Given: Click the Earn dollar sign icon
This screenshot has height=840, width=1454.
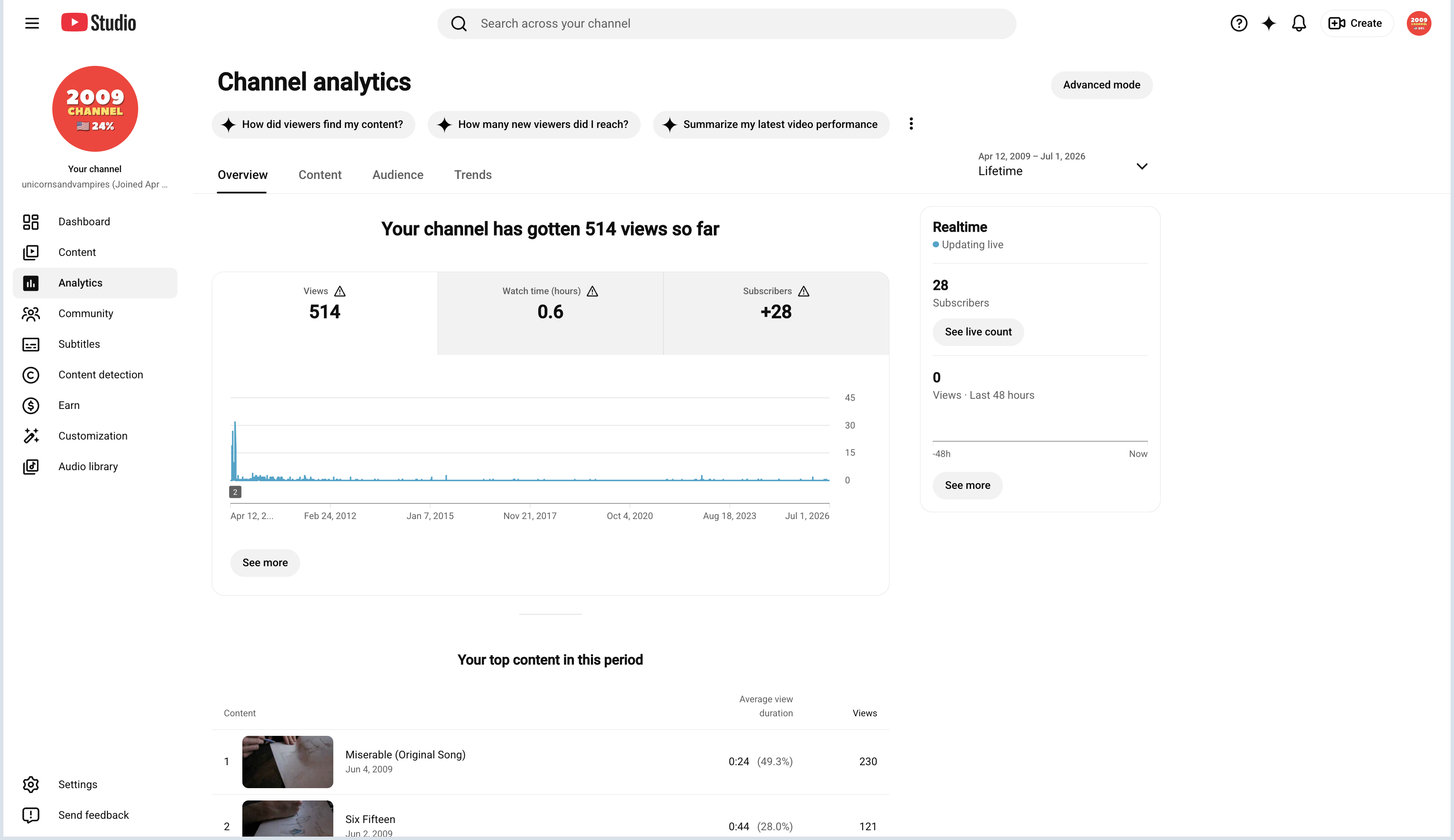Looking at the screenshot, I should click(x=31, y=406).
